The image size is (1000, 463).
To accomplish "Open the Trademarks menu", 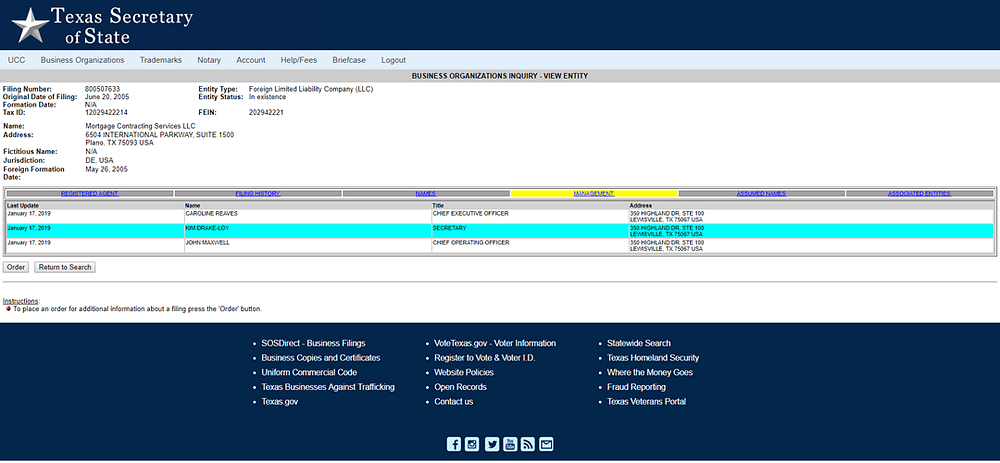I will [x=161, y=60].
